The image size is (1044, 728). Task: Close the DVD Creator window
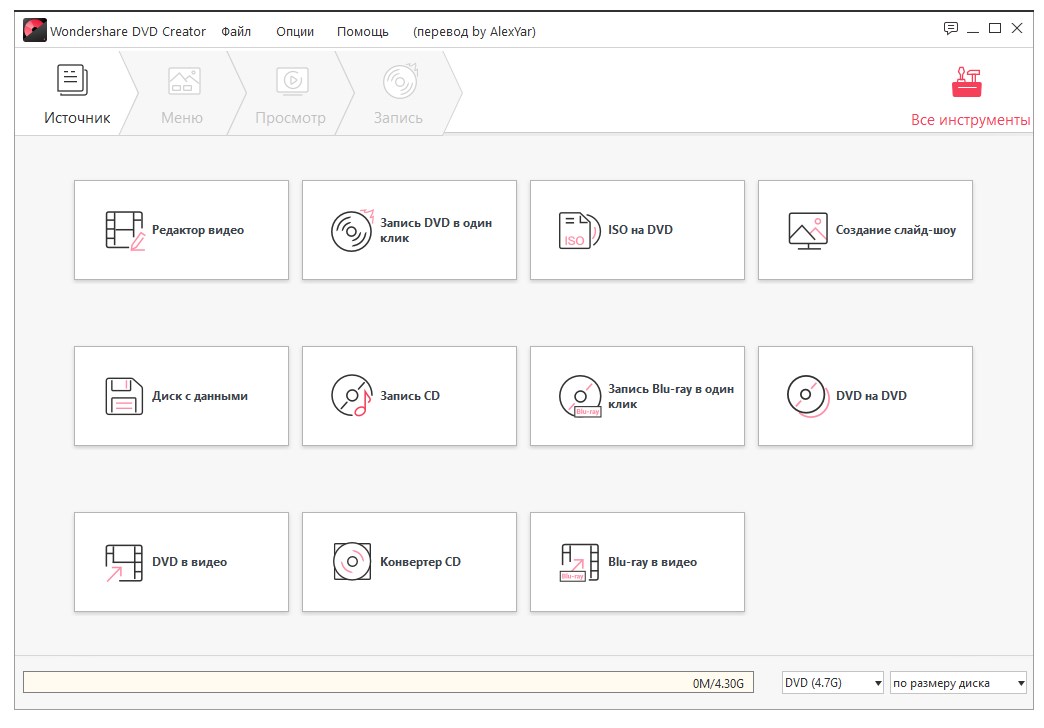[x=1017, y=28]
